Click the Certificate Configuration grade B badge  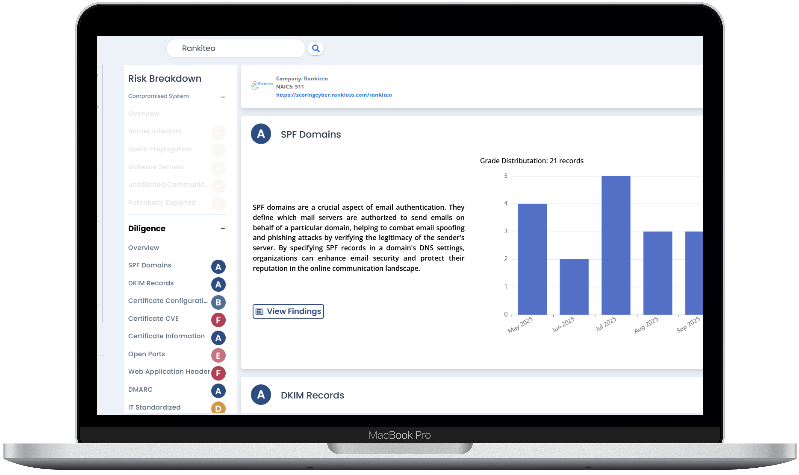pyautogui.click(x=219, y=301)
